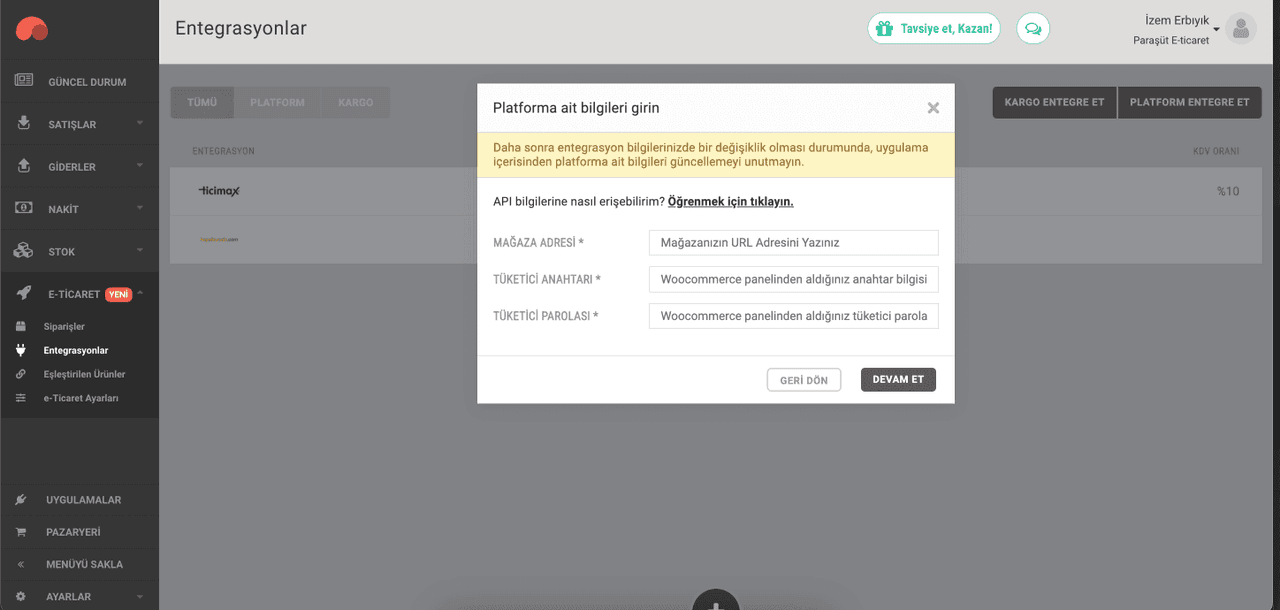Focus the Mağaza Adresi URL field

click(793, 243)
